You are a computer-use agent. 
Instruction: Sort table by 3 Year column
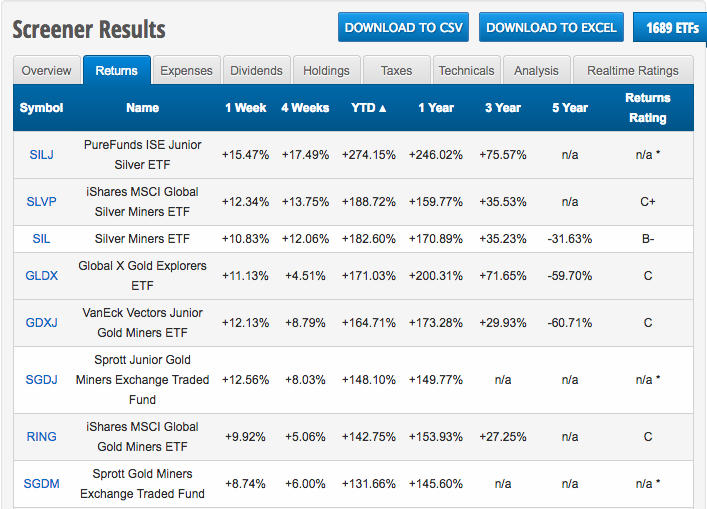pyautogui.click(x=503, y=108)
